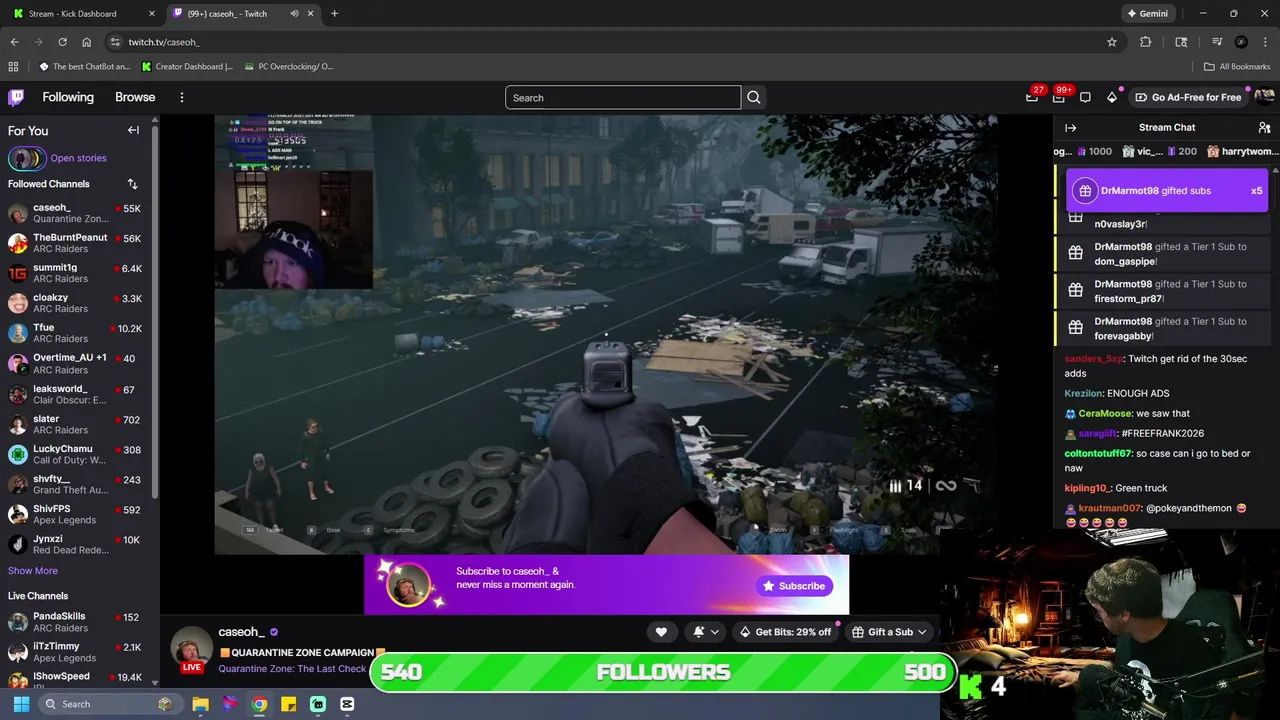Open iiTzTimmy live channel in sidebar
Viewport: 1280px width, 720px height.
click(x=75, y=652)
